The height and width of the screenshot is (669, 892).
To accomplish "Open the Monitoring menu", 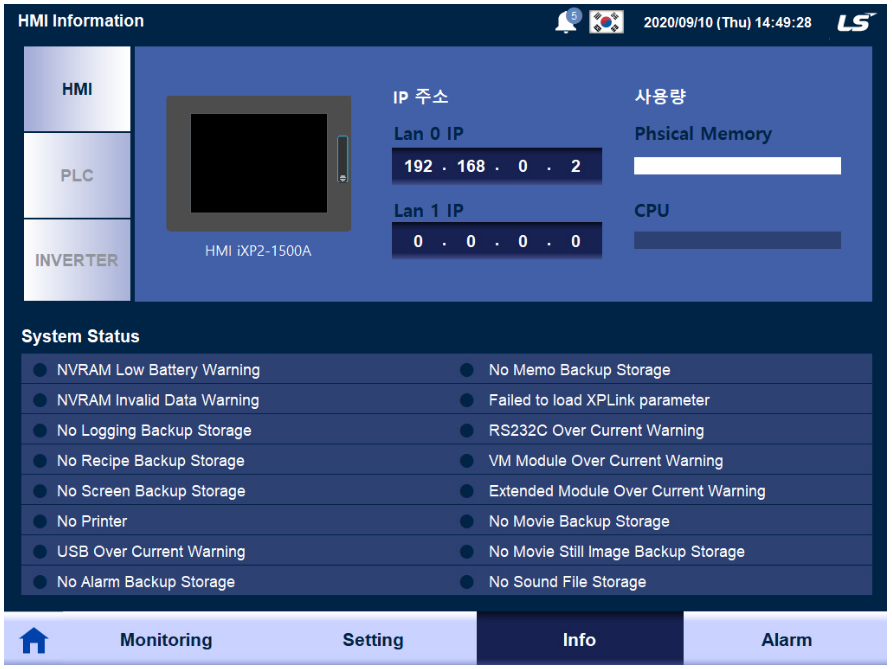I will (166, 640).
